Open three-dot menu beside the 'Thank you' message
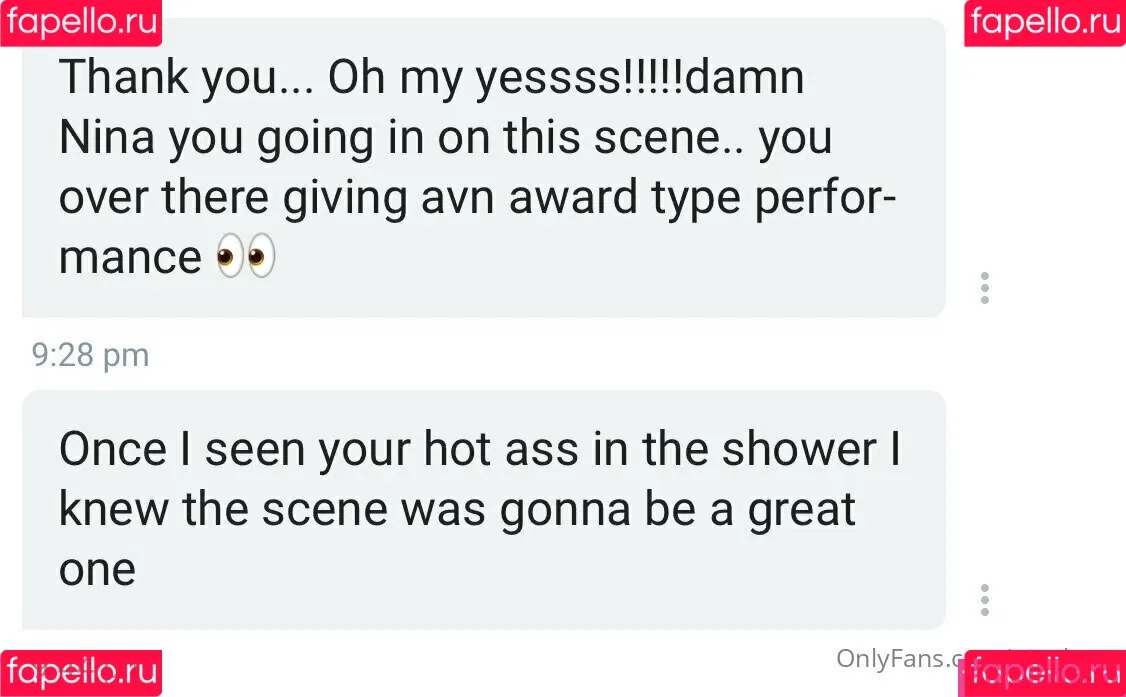This screenshot has height=697, width=1126. pyautogui.click(x=985, y=288)
